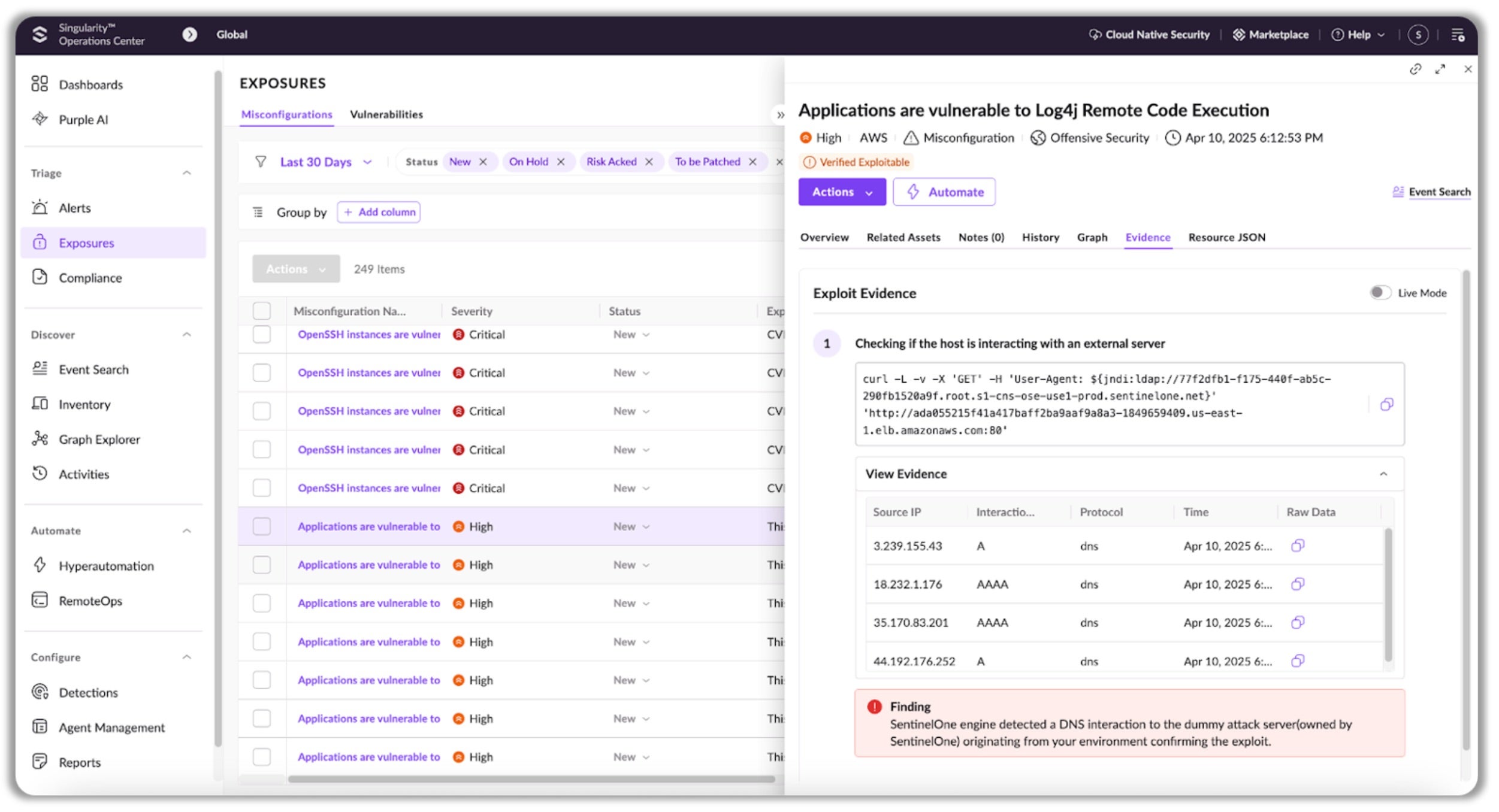Open Purple AI from the sidebar

pyautogui.click(x=83, y=120)
